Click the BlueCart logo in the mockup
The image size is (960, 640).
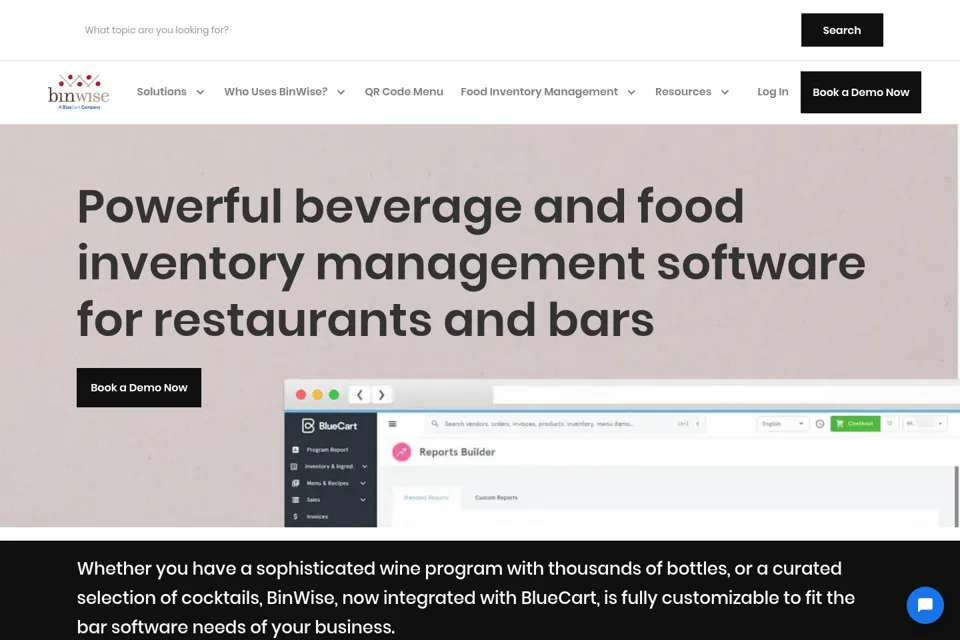[x=329, y=426]
